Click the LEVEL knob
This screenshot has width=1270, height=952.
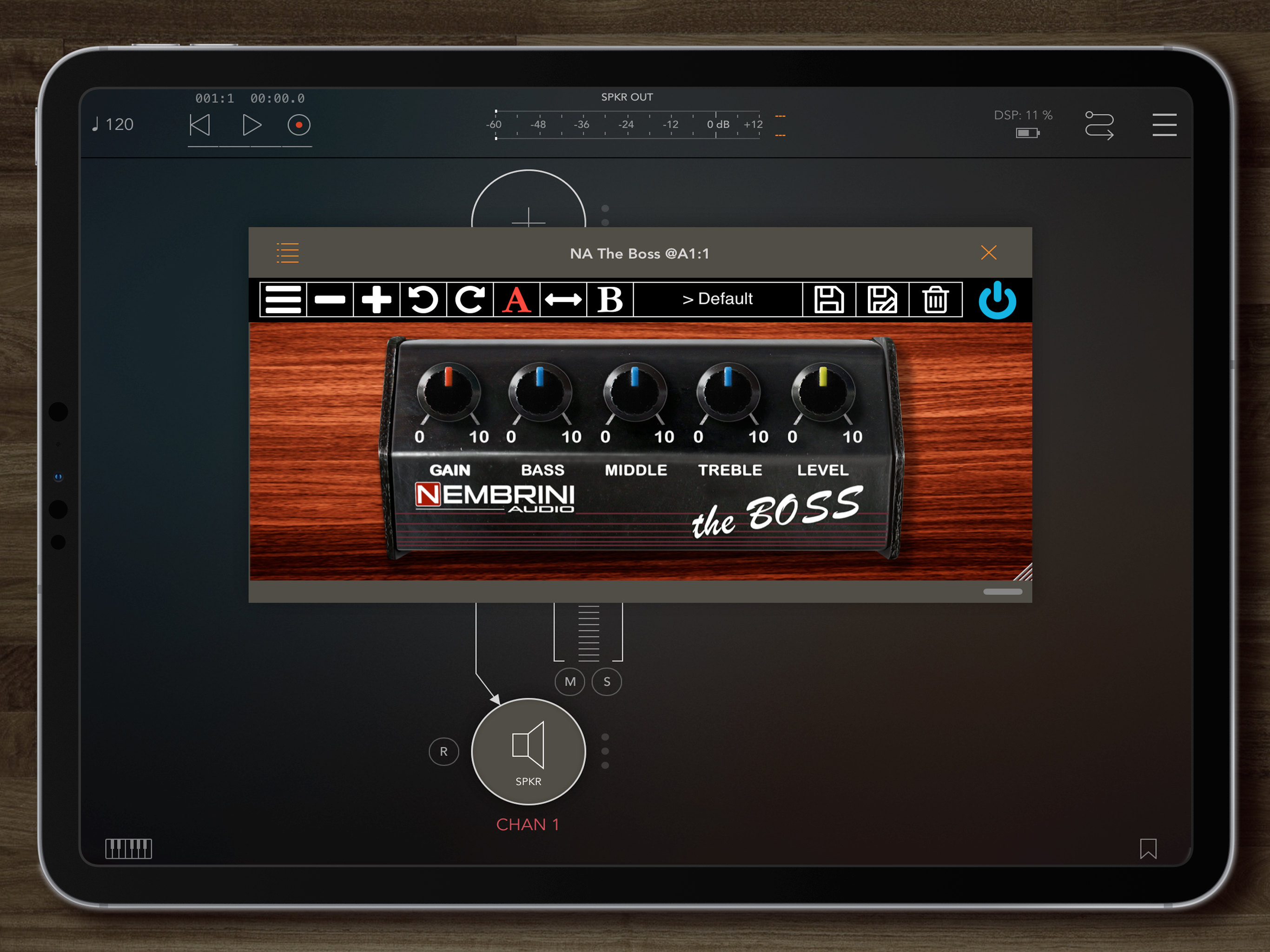823,393
